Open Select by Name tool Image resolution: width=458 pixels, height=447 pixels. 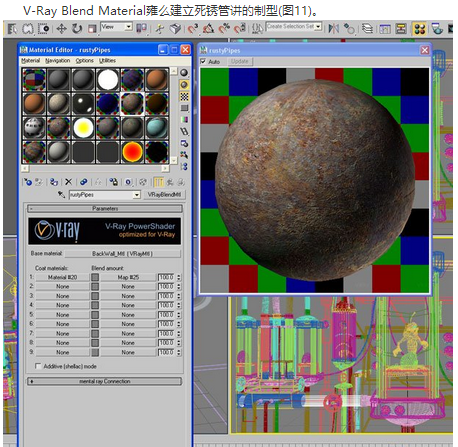coord(12,29)
